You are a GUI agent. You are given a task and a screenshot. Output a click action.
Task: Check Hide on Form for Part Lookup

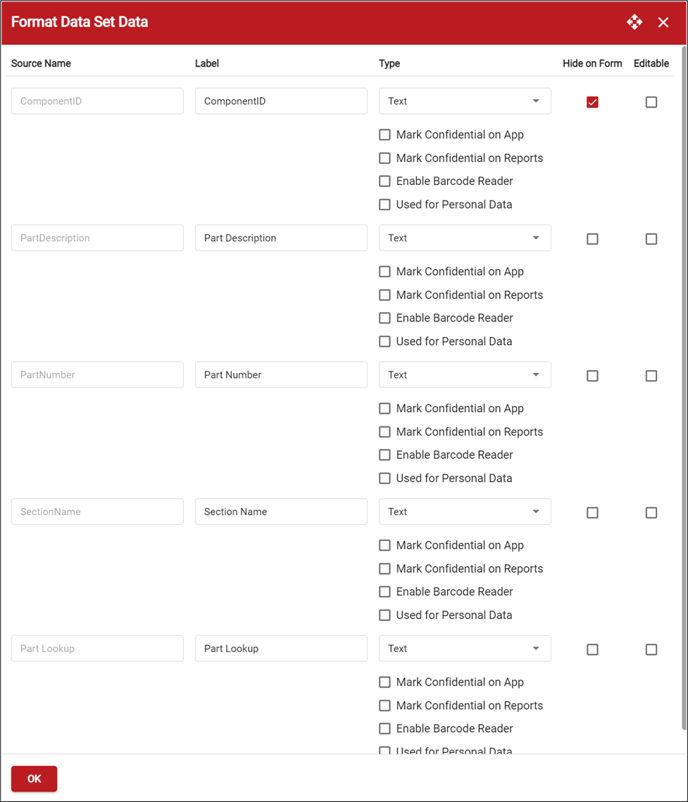tap(592, 650)
